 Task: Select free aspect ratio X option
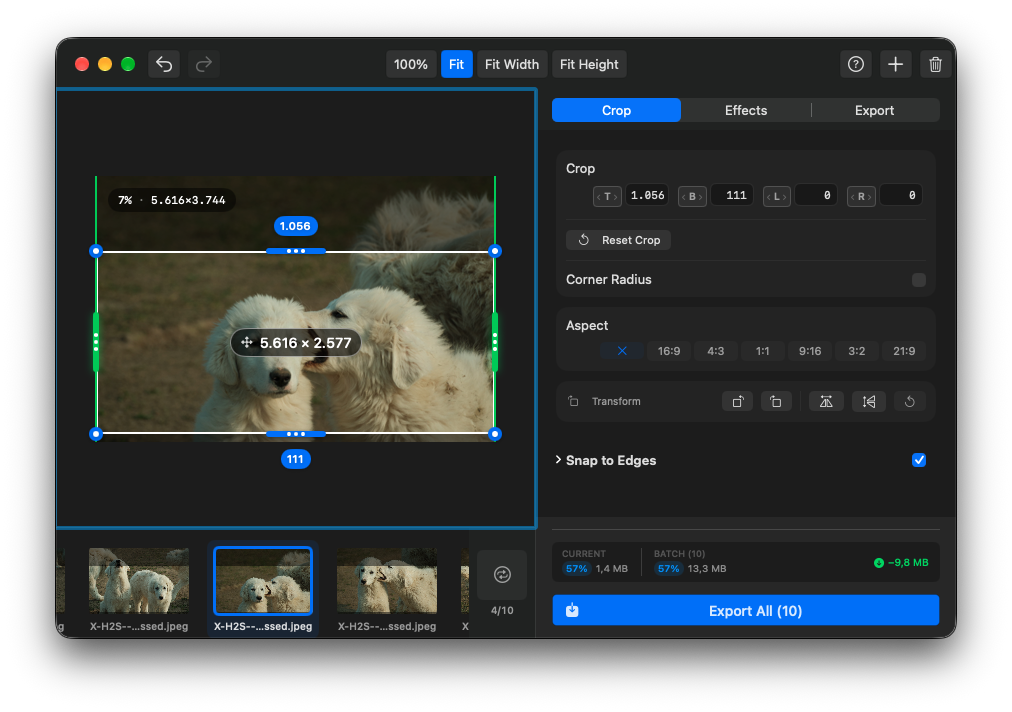pos(622,351)
